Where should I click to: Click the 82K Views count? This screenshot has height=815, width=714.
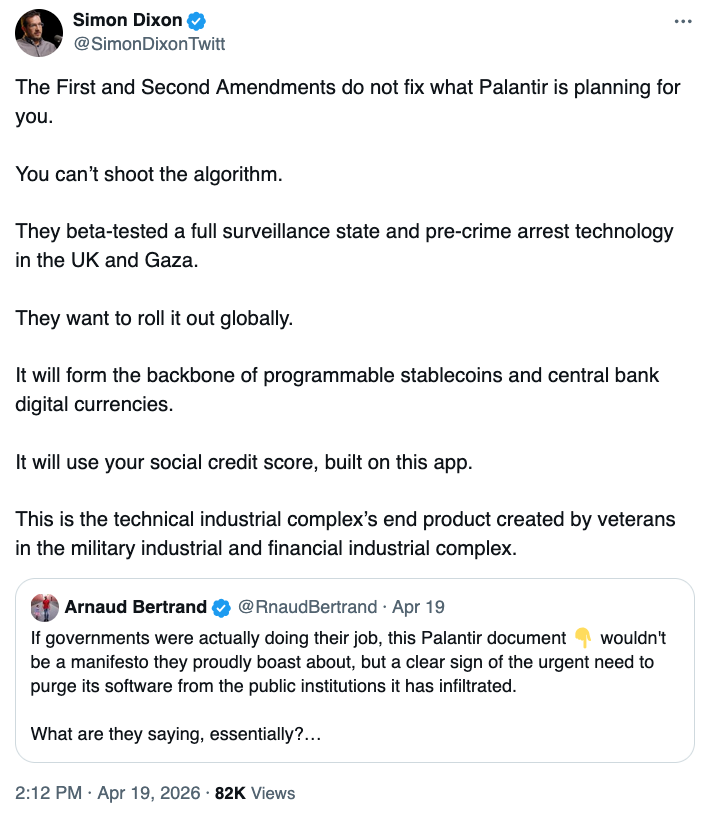pos(255,793)
